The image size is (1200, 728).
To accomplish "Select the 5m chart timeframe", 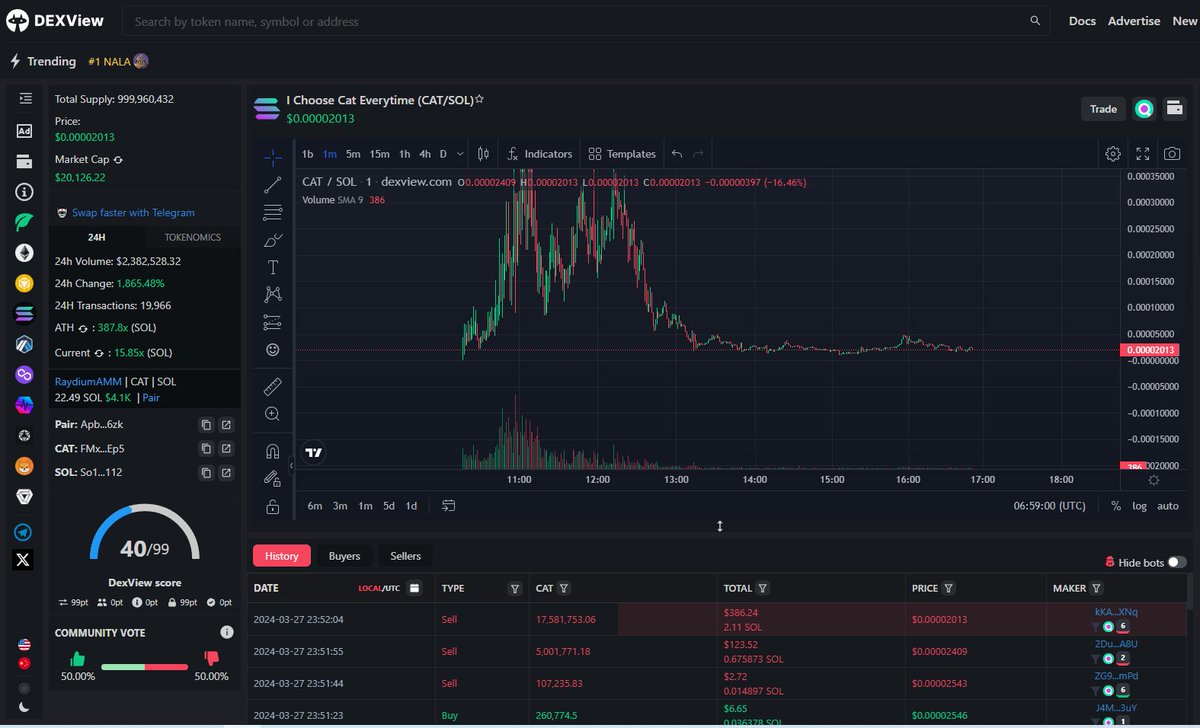I will (x=353, y=154).
